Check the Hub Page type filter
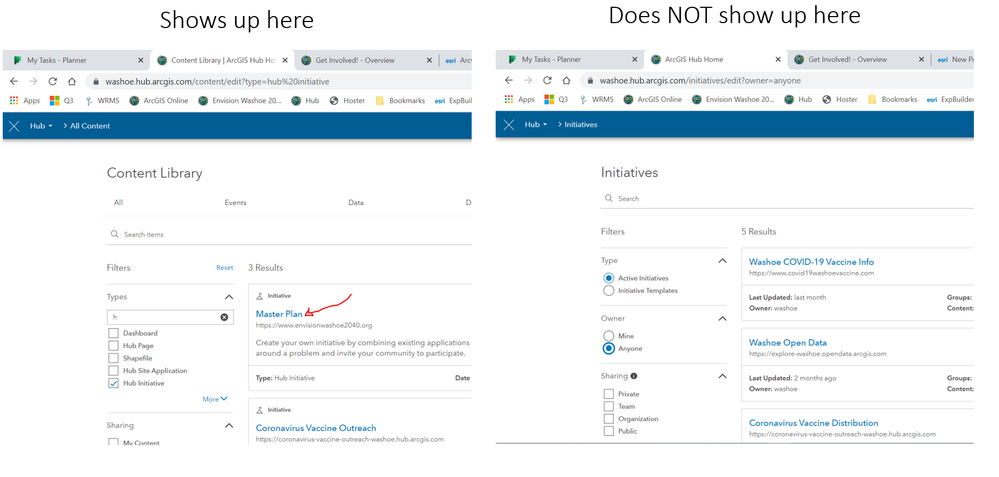 click(x=113, y=346)
